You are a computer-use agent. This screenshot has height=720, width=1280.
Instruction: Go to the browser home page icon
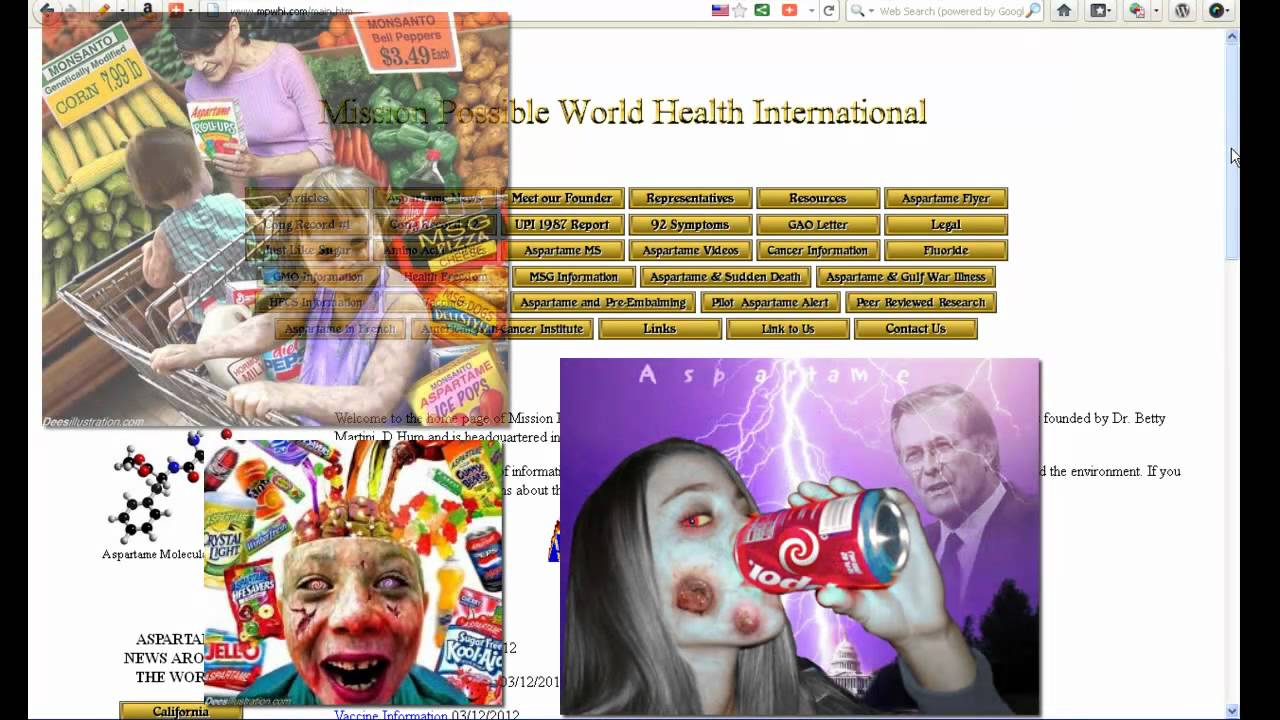click(x=1064, y=10)
